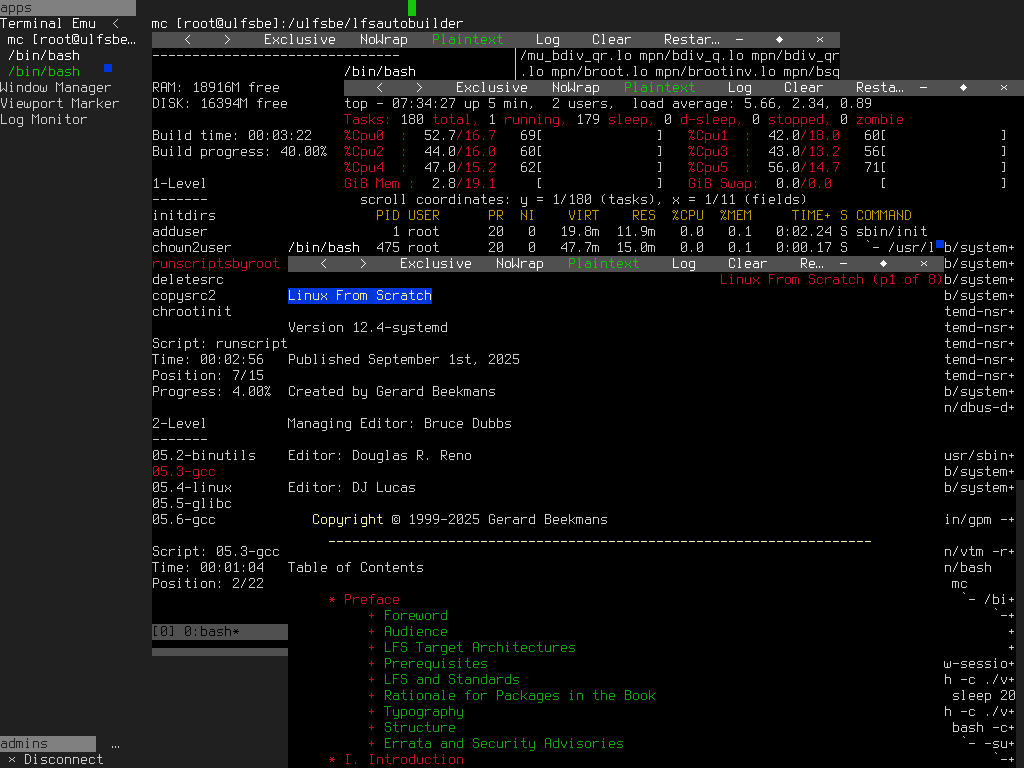Click the Cpu0 usage bar in top
The image size is (1024, 768).
[600, 136]
